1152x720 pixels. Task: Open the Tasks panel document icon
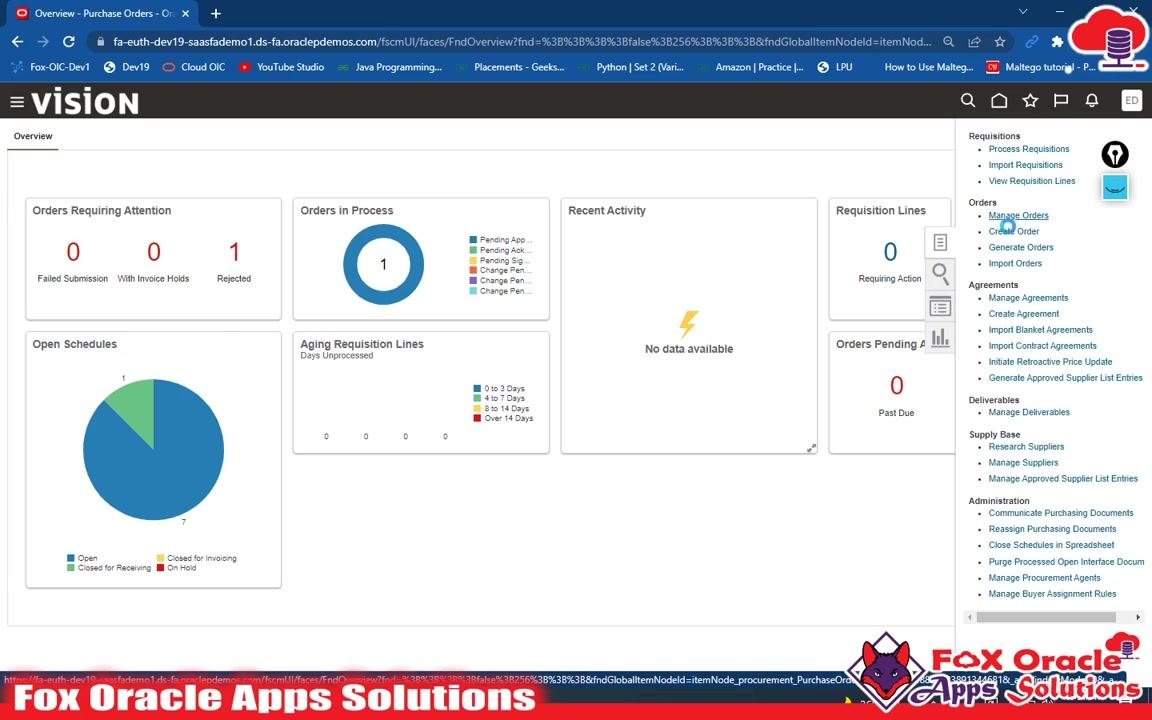point(940,242)
